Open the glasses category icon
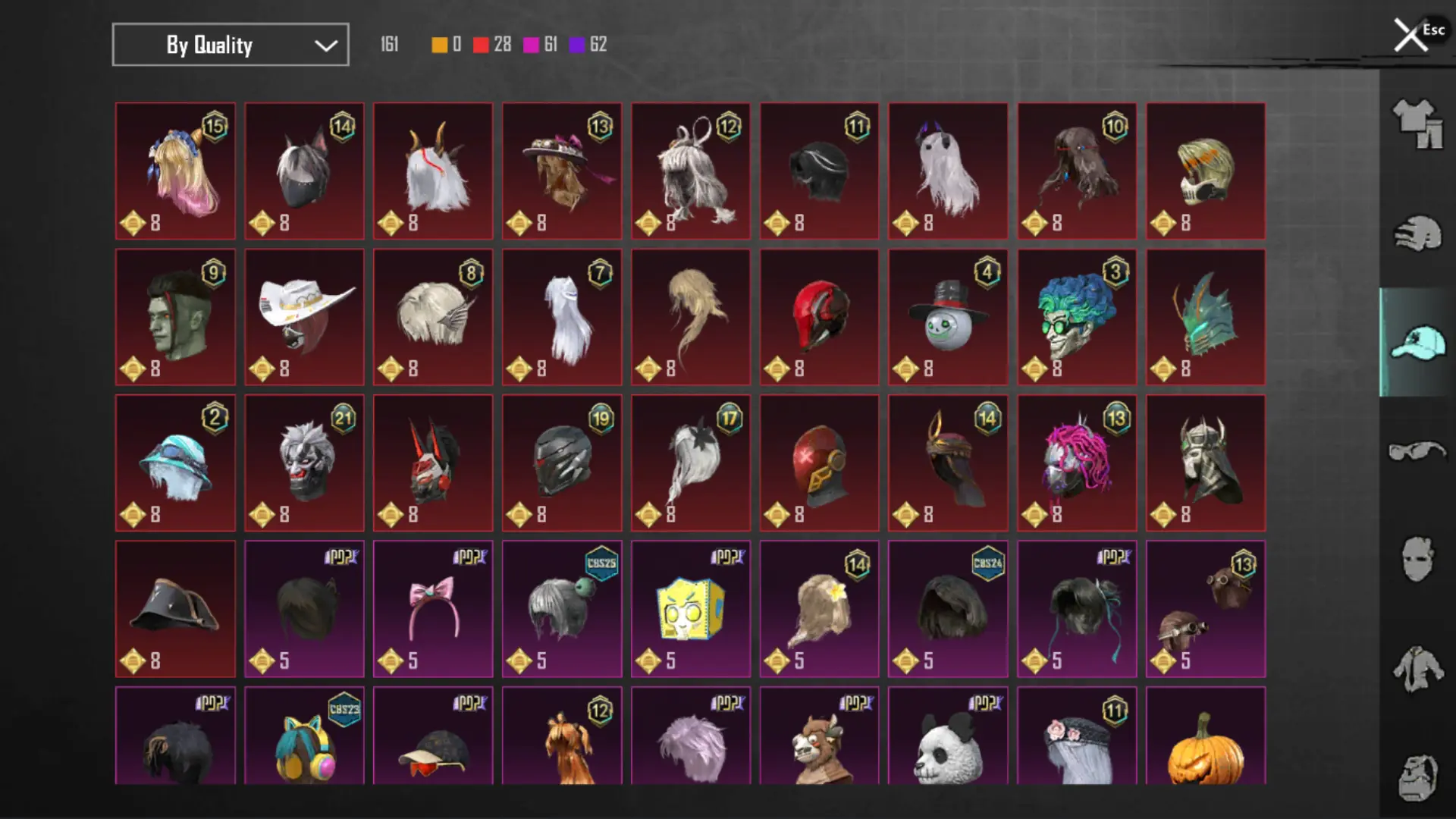The width and height of the screenshot is (1456, 819). coord(1417,450)
